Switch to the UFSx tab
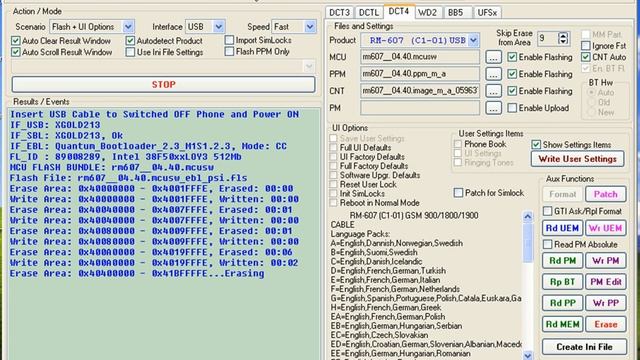This screenshot has width=640, height=360. tap(487, 13)
